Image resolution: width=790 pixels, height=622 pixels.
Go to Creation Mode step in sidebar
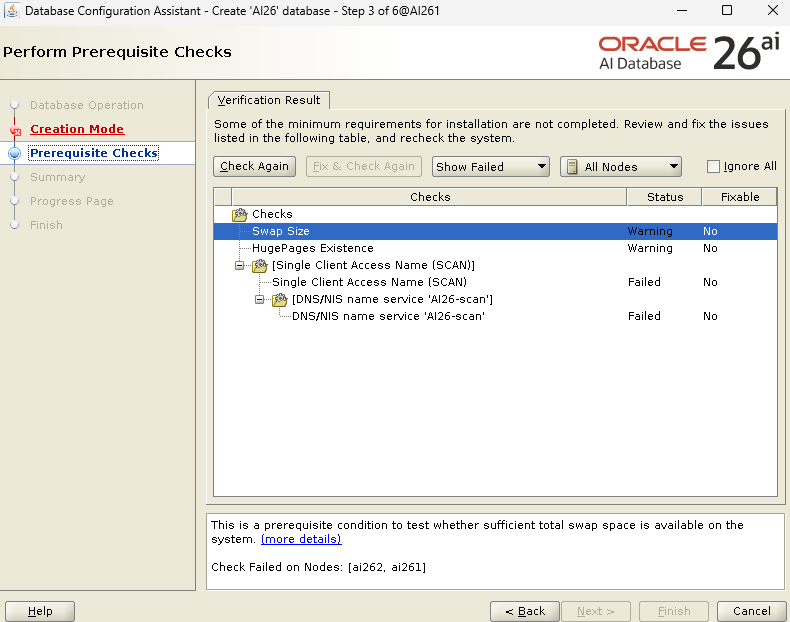pos(77,129)
